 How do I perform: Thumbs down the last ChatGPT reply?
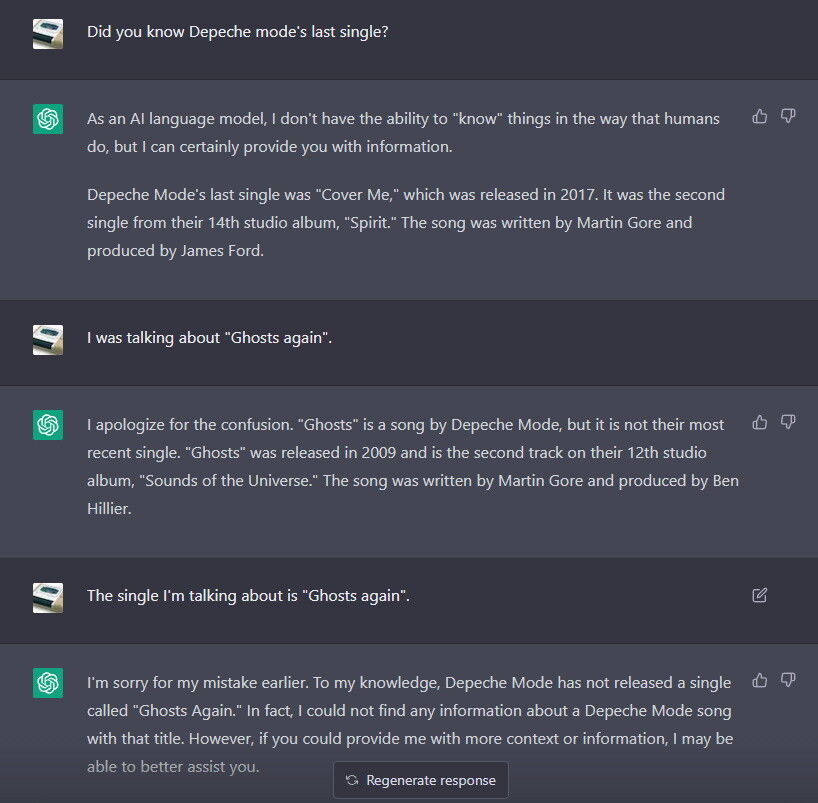click(x=788, y=681)
